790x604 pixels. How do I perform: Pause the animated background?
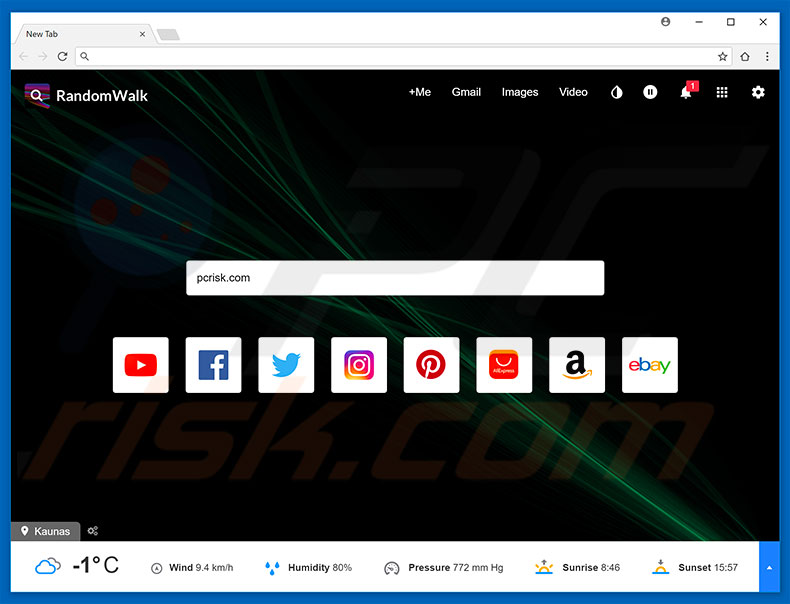(650, 92)
